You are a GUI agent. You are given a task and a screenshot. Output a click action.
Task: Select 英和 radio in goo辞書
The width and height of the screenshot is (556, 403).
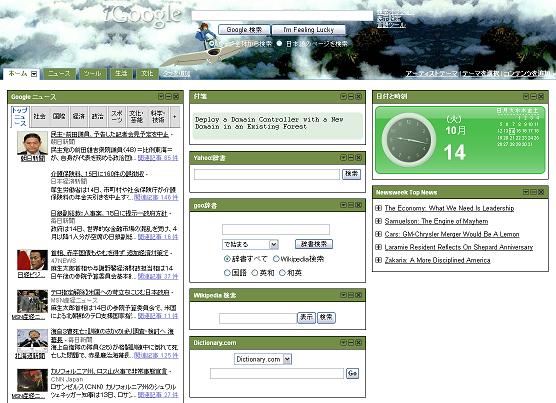pyautogui.click(x=255, y=273)
